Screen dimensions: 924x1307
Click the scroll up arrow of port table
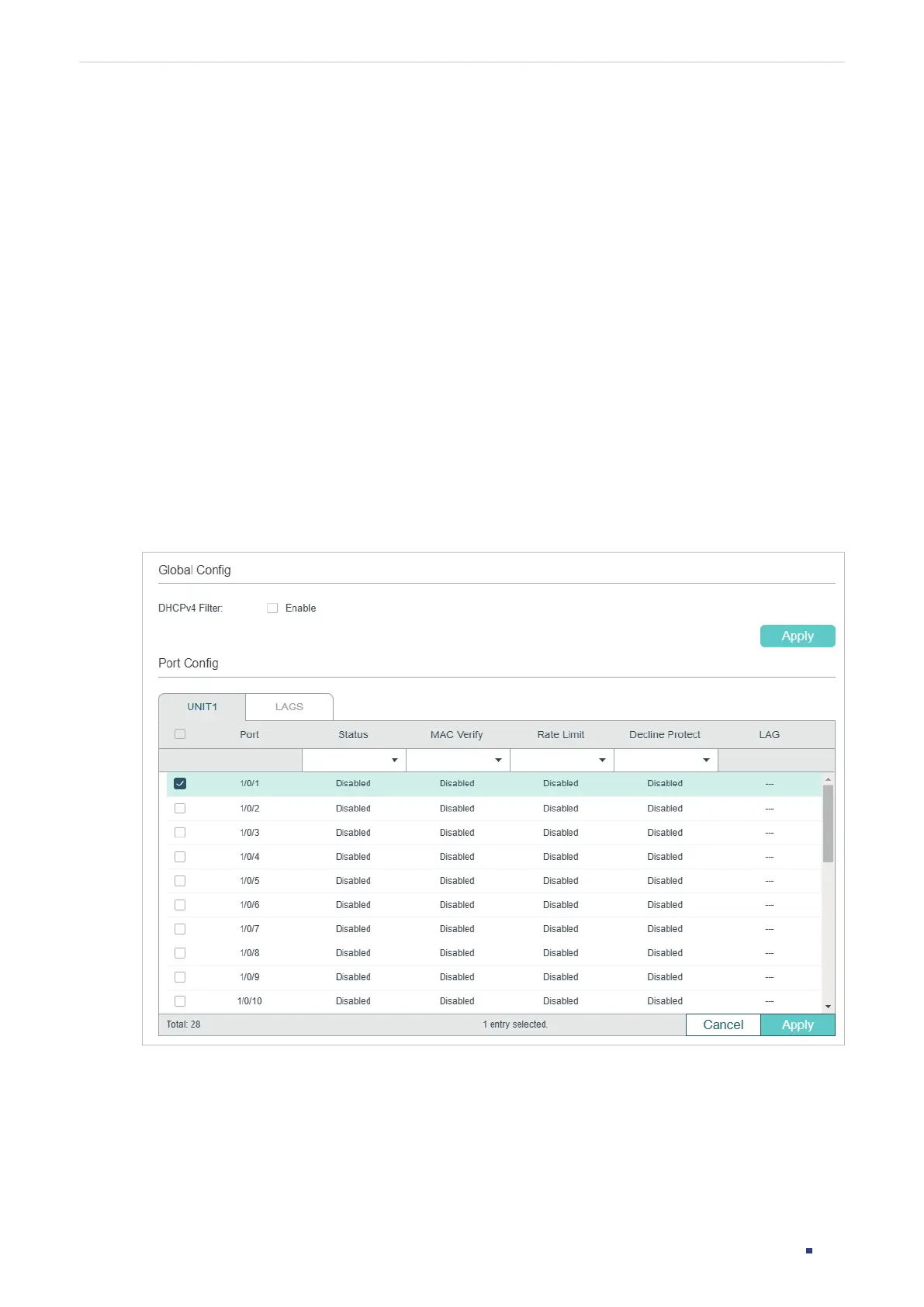[x=828, y=778]
